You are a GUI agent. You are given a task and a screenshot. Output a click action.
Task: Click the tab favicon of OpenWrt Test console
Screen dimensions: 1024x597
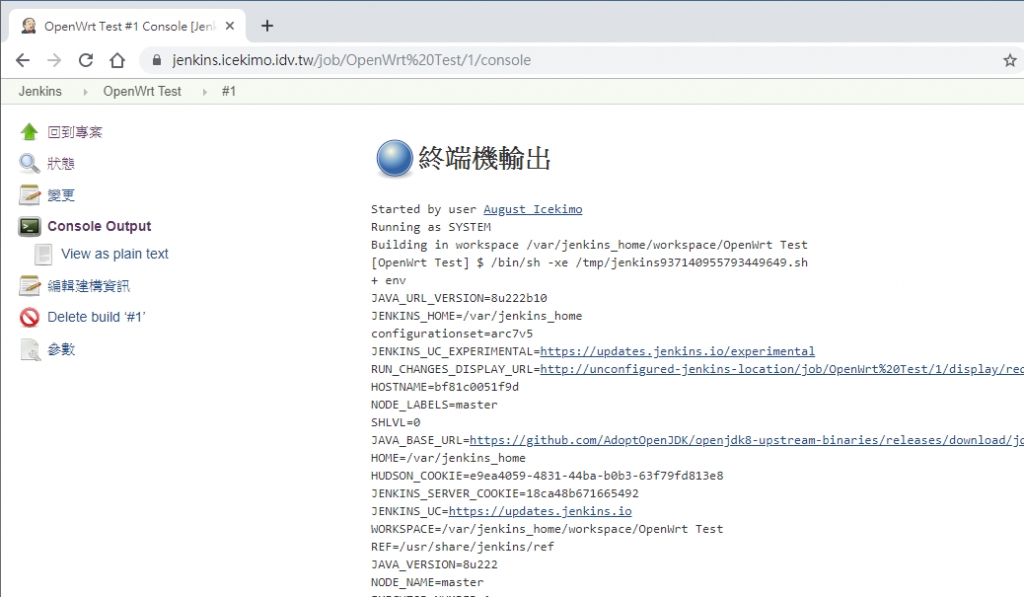(29, 26)
